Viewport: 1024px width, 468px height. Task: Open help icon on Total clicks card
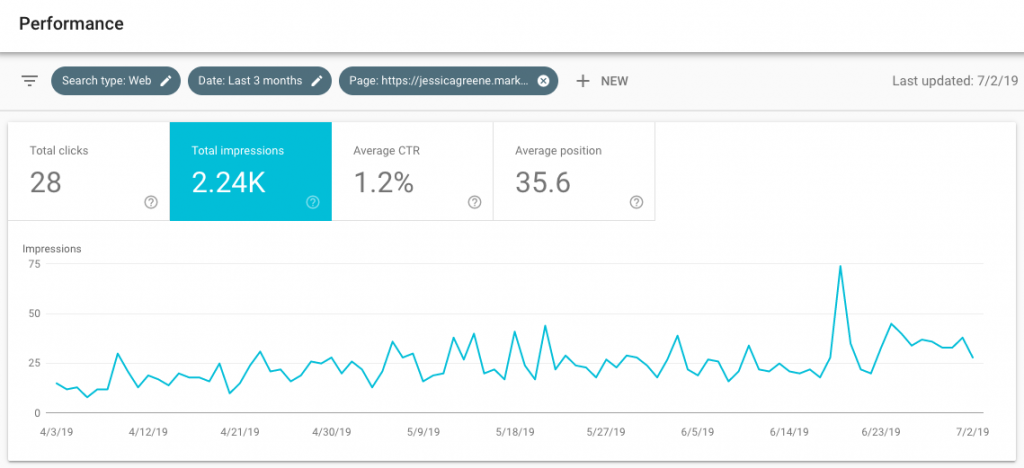(150, 202)
